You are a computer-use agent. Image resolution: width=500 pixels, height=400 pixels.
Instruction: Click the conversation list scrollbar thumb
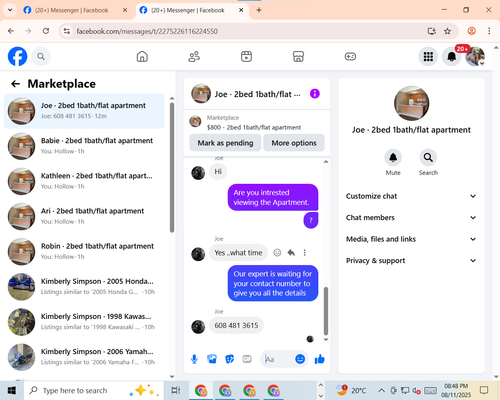(x=172, y=167)
